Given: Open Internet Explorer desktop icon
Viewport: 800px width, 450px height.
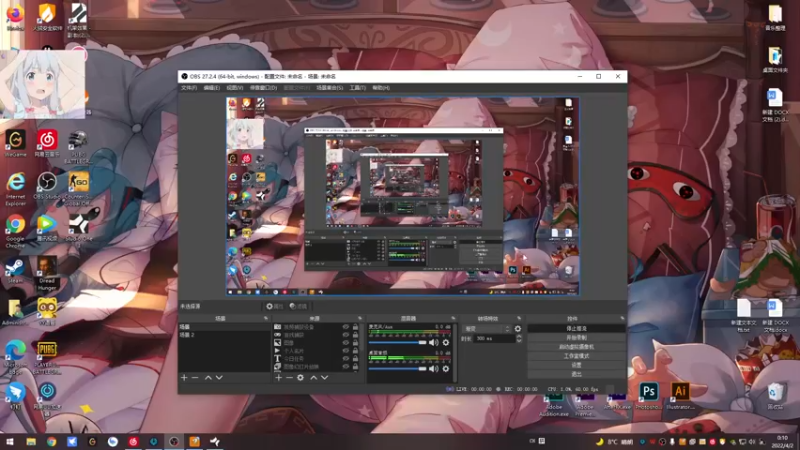Looking at the screenshot, I should pyautogui.click(x=15, y=189).
